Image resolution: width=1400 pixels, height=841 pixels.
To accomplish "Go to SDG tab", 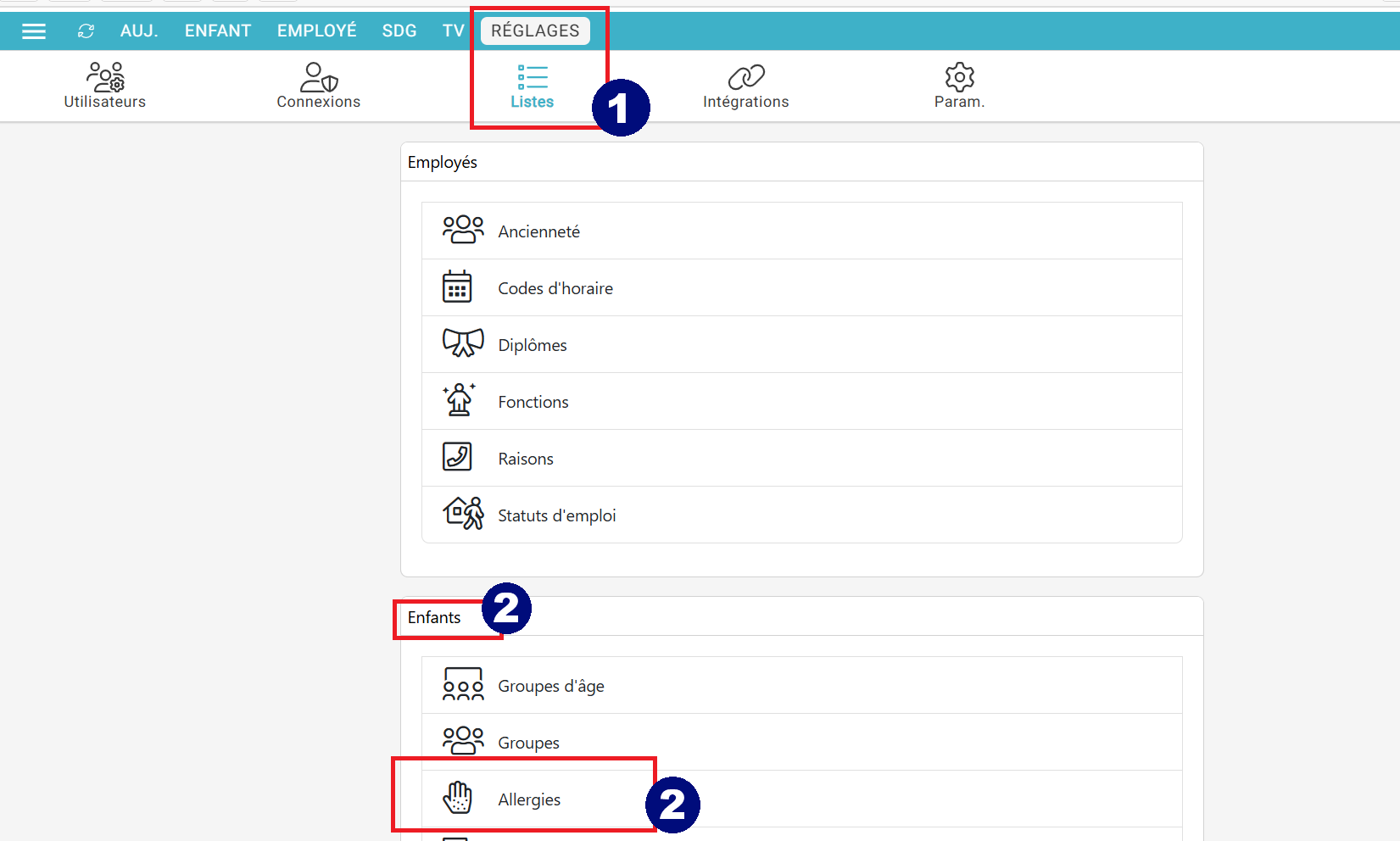I will tap(399, 31).
